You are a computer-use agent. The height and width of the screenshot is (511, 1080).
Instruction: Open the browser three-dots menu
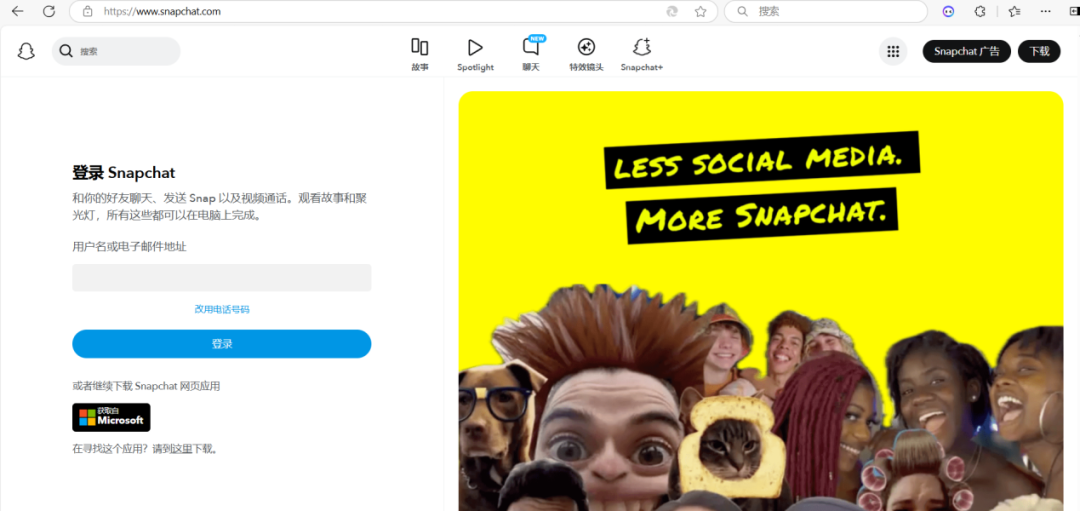[1046, 12]
